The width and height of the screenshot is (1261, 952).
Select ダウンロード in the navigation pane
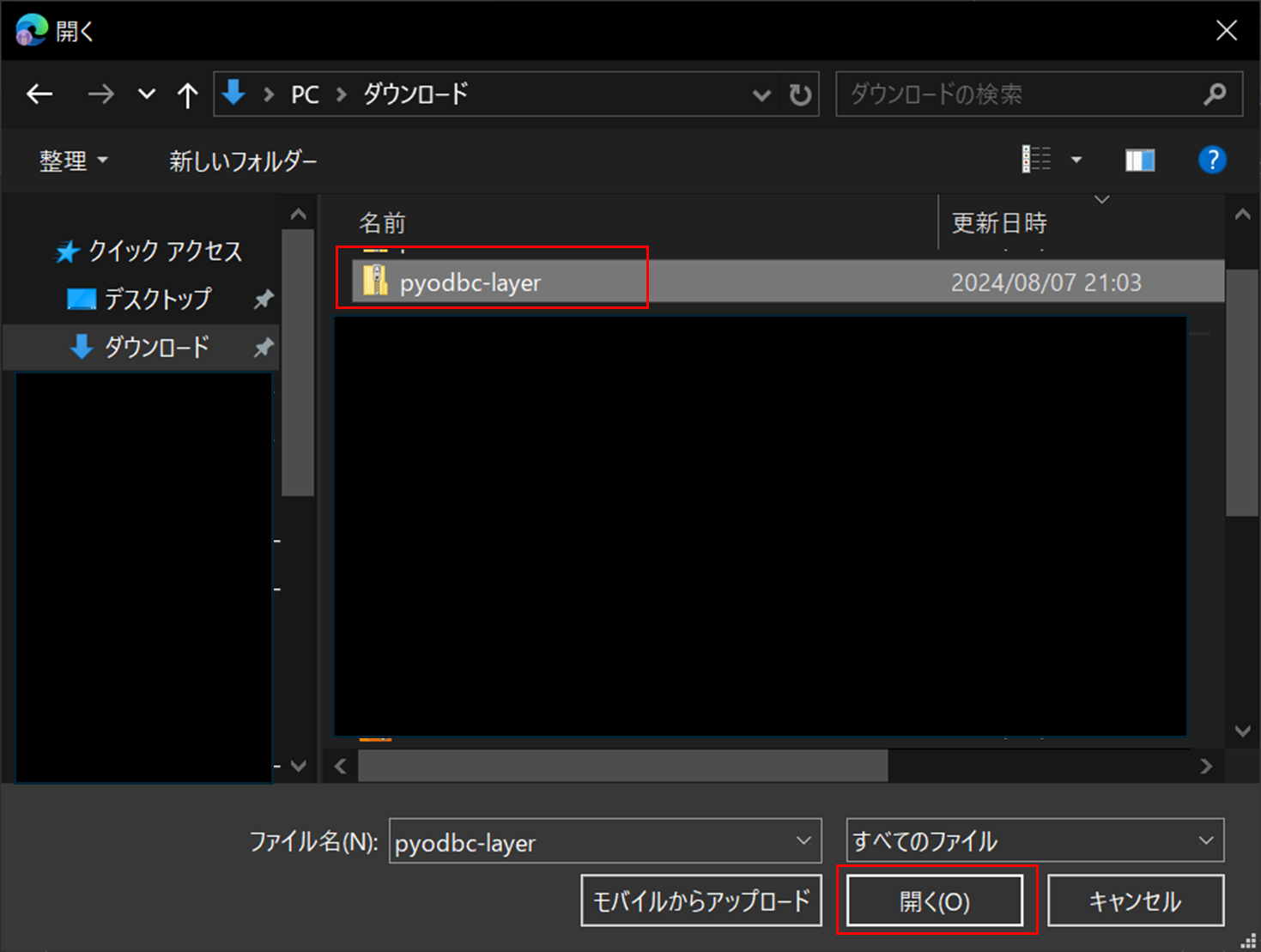(139, 347)
